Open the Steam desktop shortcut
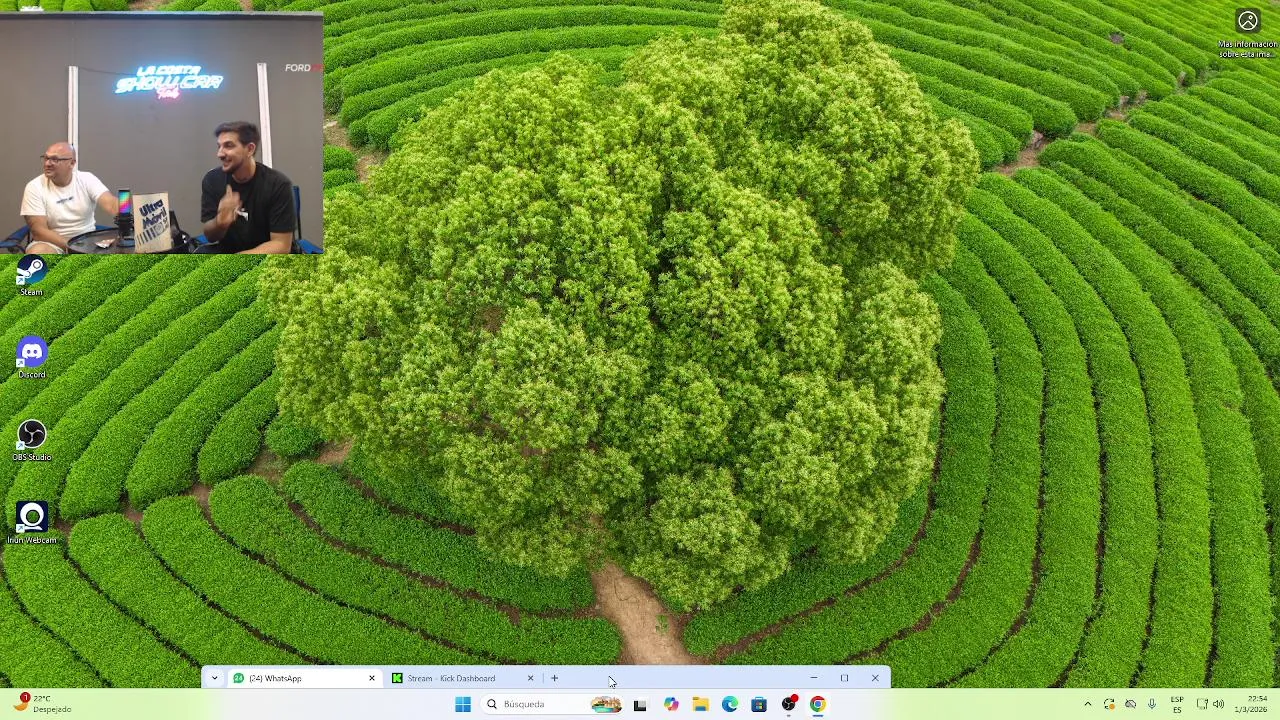1280x720 pixels. pos(31,275)
